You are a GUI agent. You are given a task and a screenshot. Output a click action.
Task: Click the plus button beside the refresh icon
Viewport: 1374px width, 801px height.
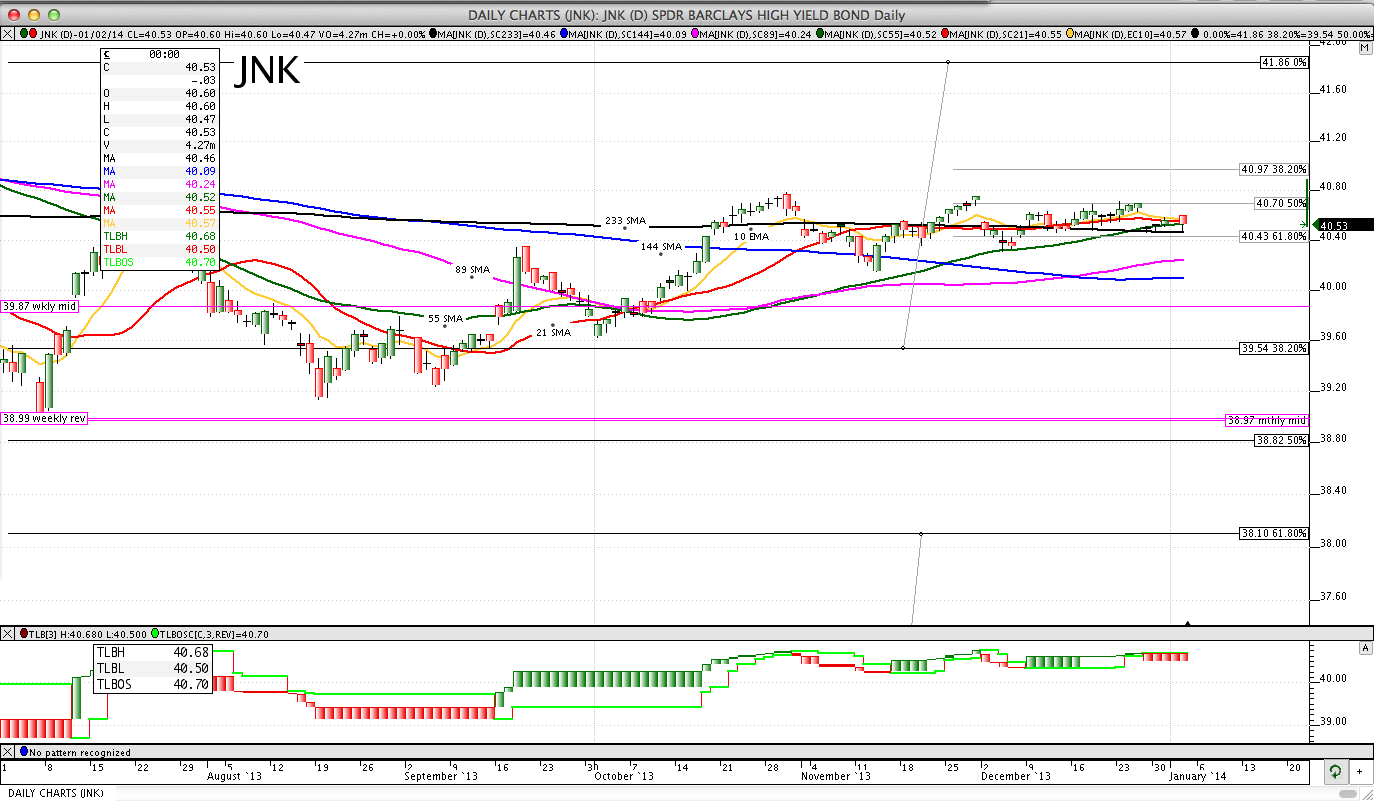click(x=1359, y=772)
